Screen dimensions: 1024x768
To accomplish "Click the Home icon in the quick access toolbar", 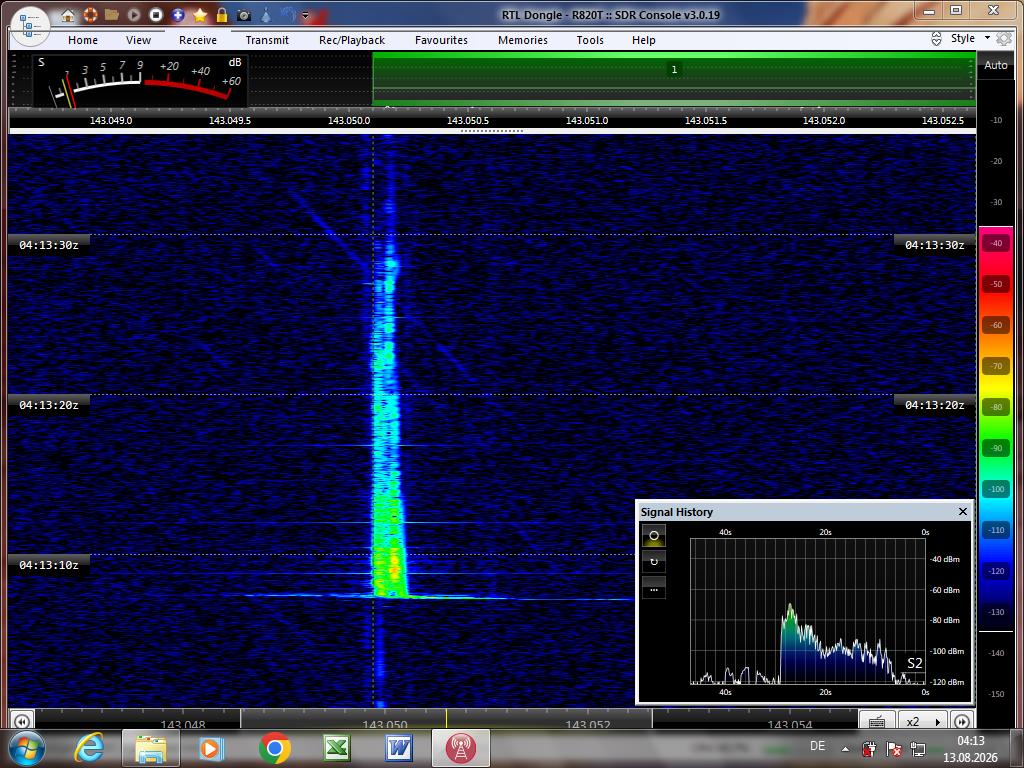I will (68, 15).
